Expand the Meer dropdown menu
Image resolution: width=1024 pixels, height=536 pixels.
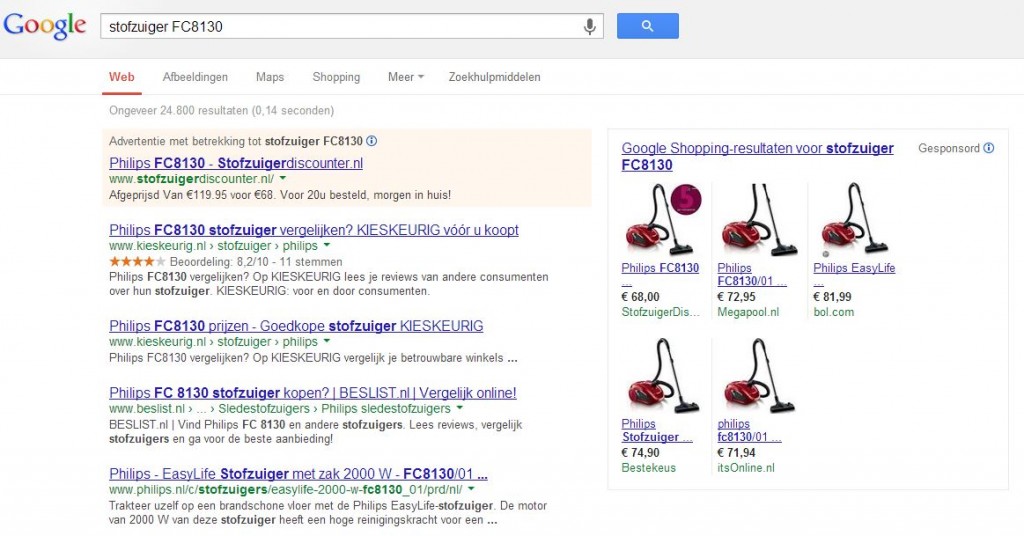[x=406, y=77]
